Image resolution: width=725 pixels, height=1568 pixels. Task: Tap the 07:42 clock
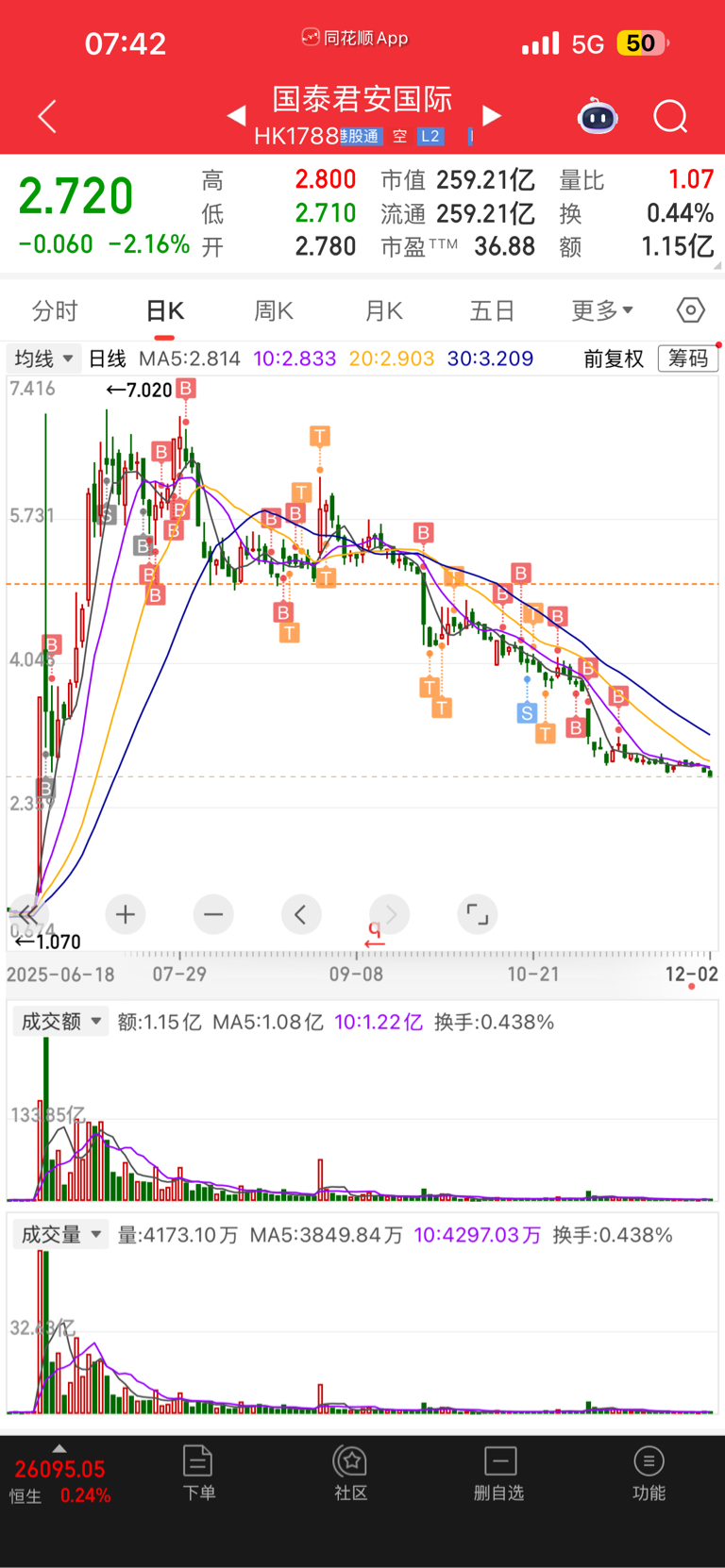point(126,43)
